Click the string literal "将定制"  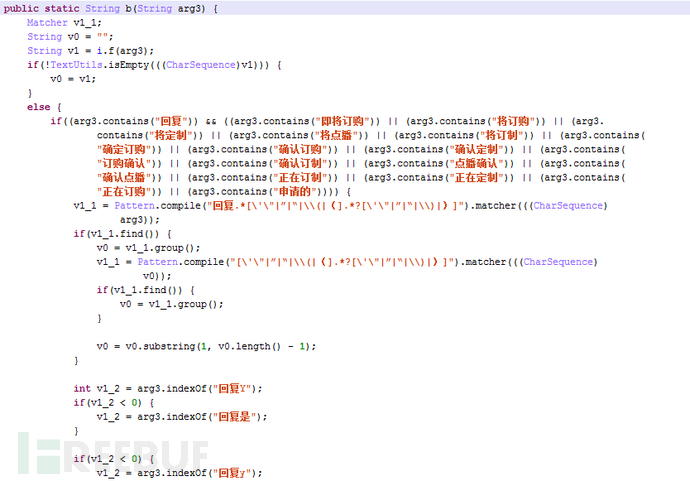coord(171,135)
